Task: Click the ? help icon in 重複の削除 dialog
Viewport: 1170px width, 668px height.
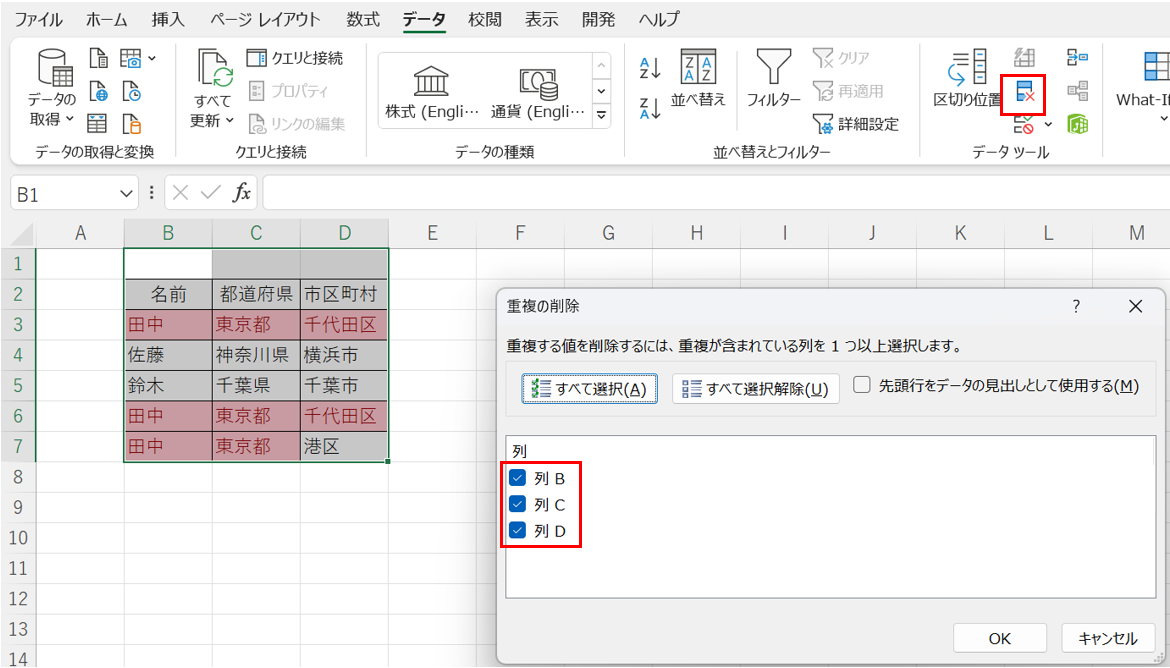Action: pos(1076,306)
